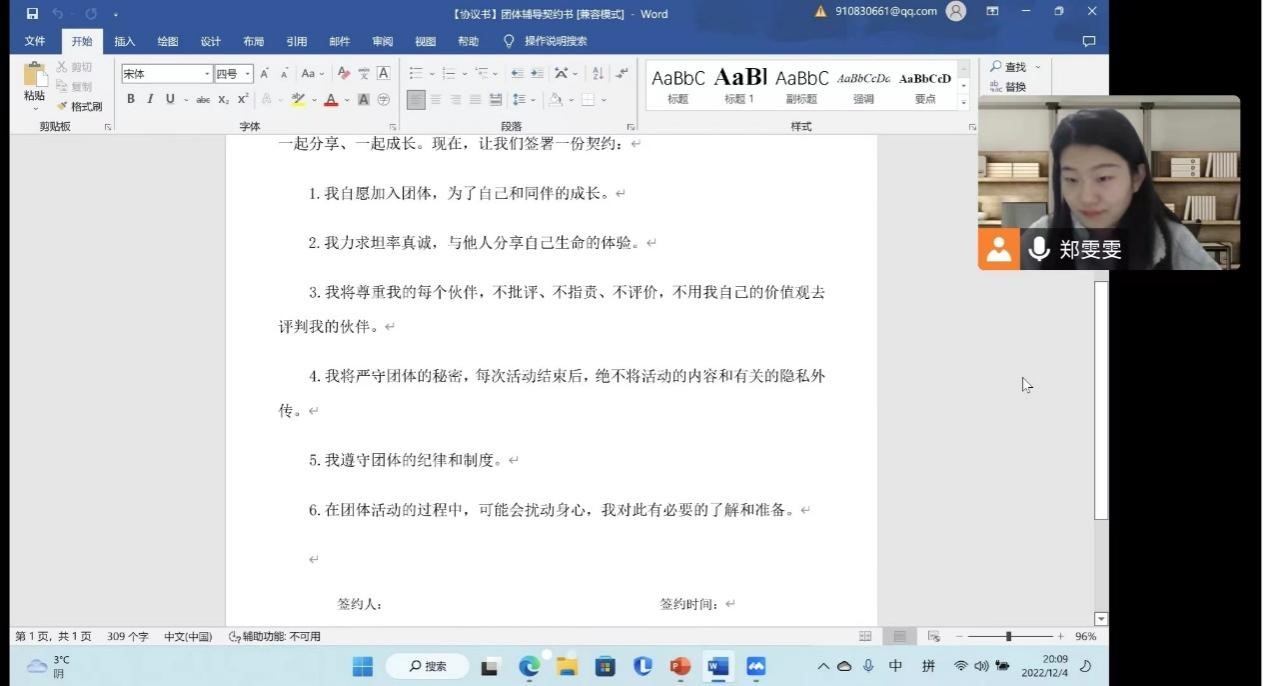
Task: Click the sort (A-Z) icon
Action: point(597,74)
